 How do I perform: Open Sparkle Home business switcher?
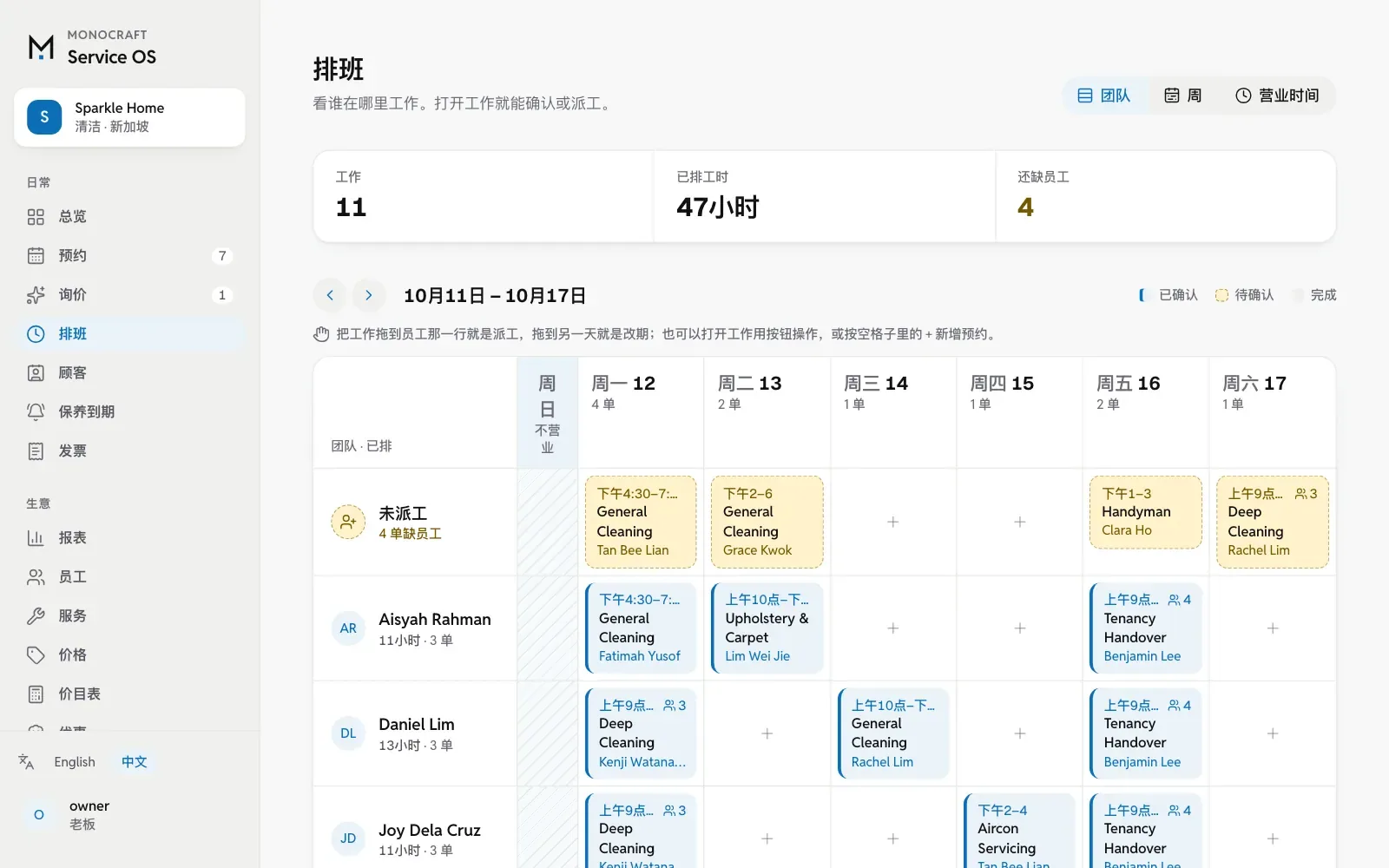[129, 117]
